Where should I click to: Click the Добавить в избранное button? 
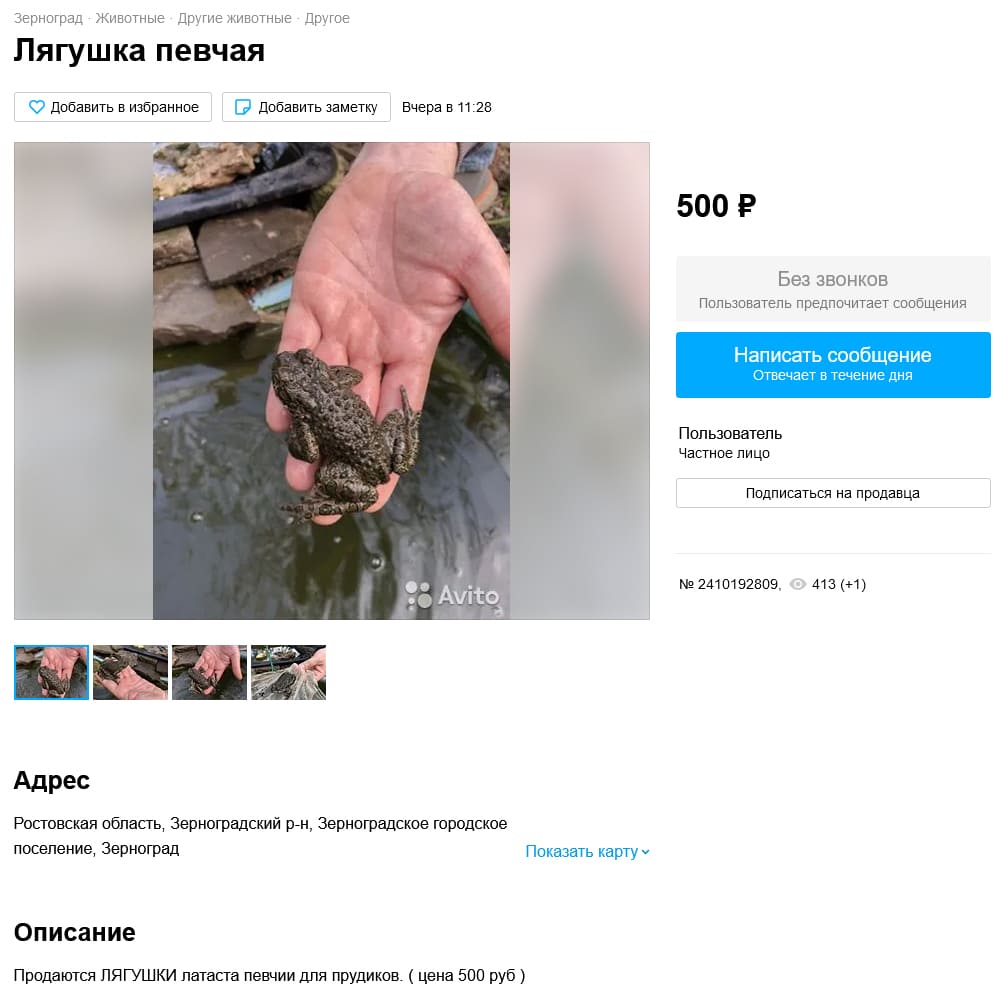(x=113, y=107)
